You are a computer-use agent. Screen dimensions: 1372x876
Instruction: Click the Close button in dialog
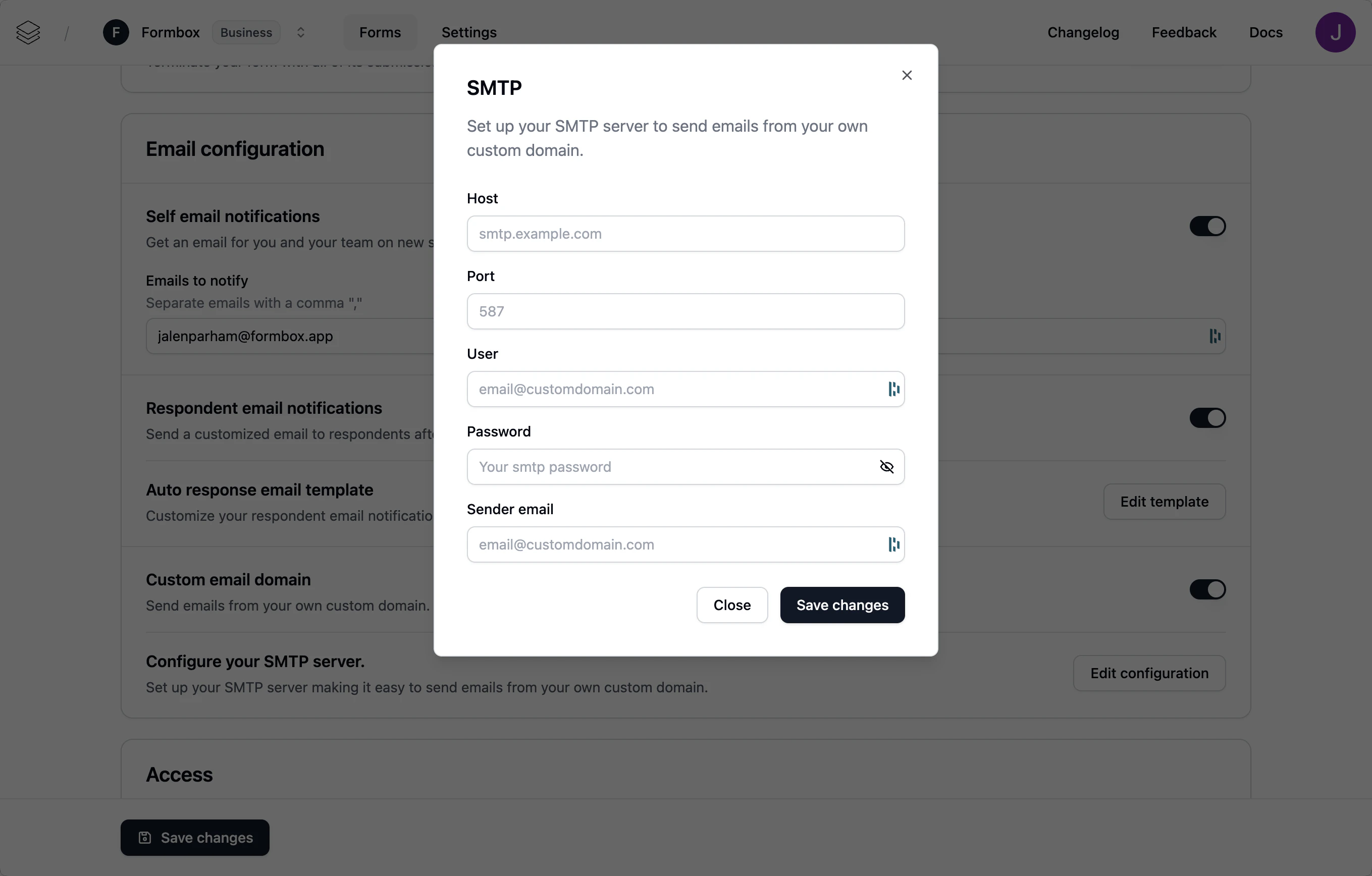tap(731, 605)
